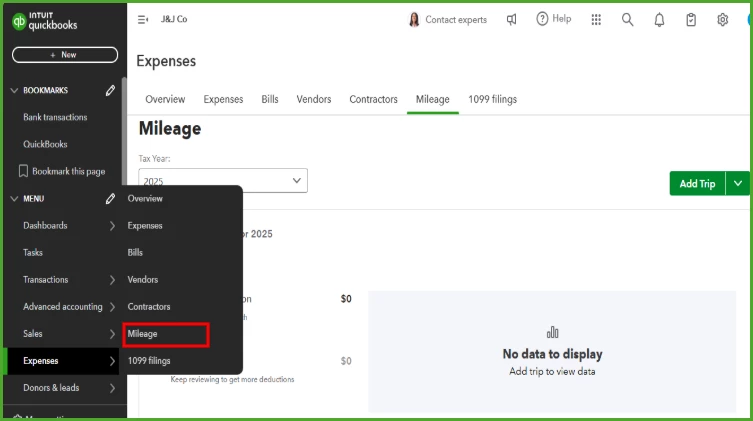This screenshot has height=421, width=753.
Task: Expand the Sales submenu
Action: (x=112, y=334)
